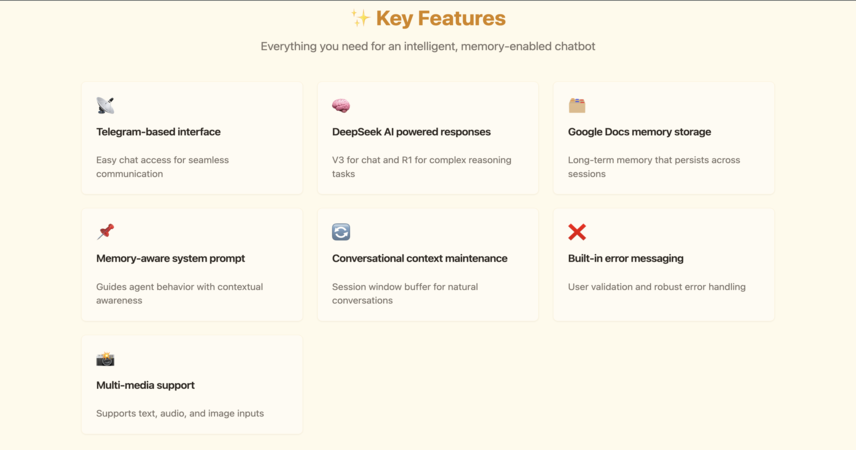Viewport: 856px width, 450px height.
Task: Click the memory-enabled chatbot subtitle text
Action: [427, 46]
